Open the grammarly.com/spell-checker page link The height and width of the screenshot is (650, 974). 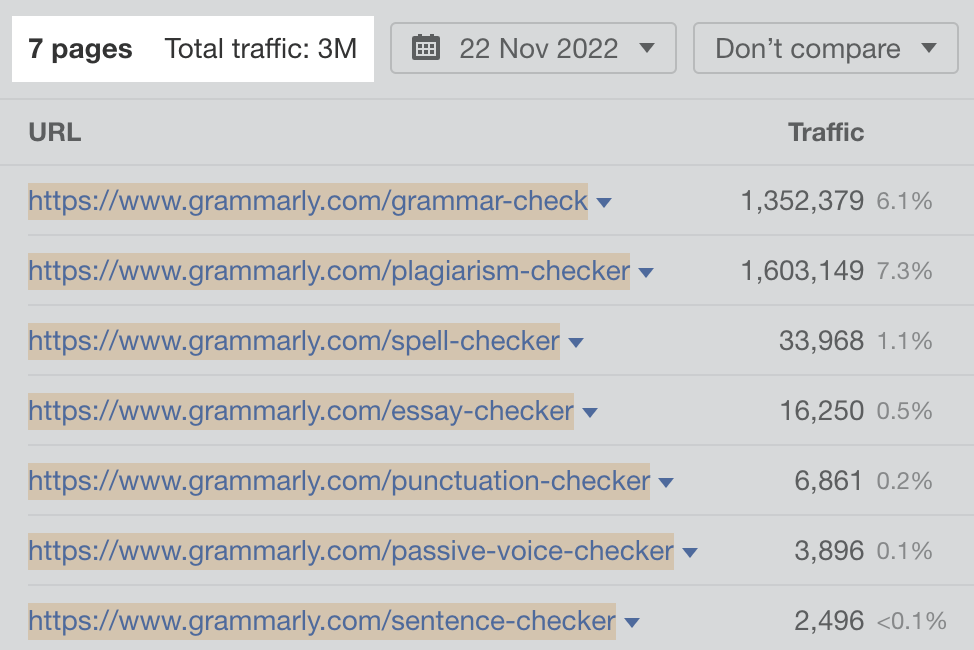(290, 341)
